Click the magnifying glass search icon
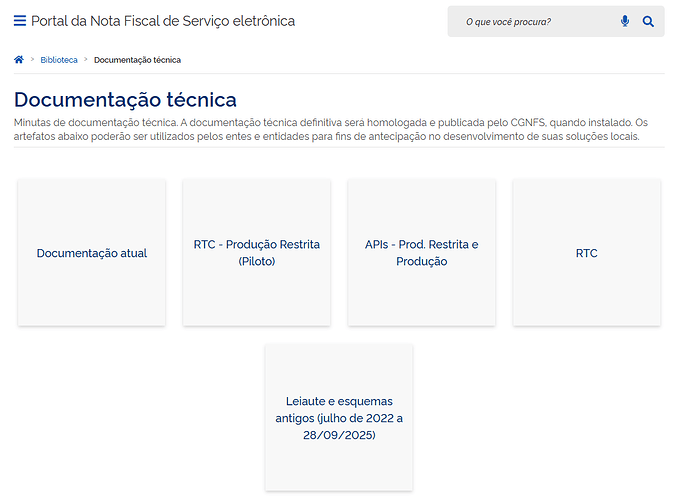Viewport: 675px width, 500px height. (x=648, y=21)
